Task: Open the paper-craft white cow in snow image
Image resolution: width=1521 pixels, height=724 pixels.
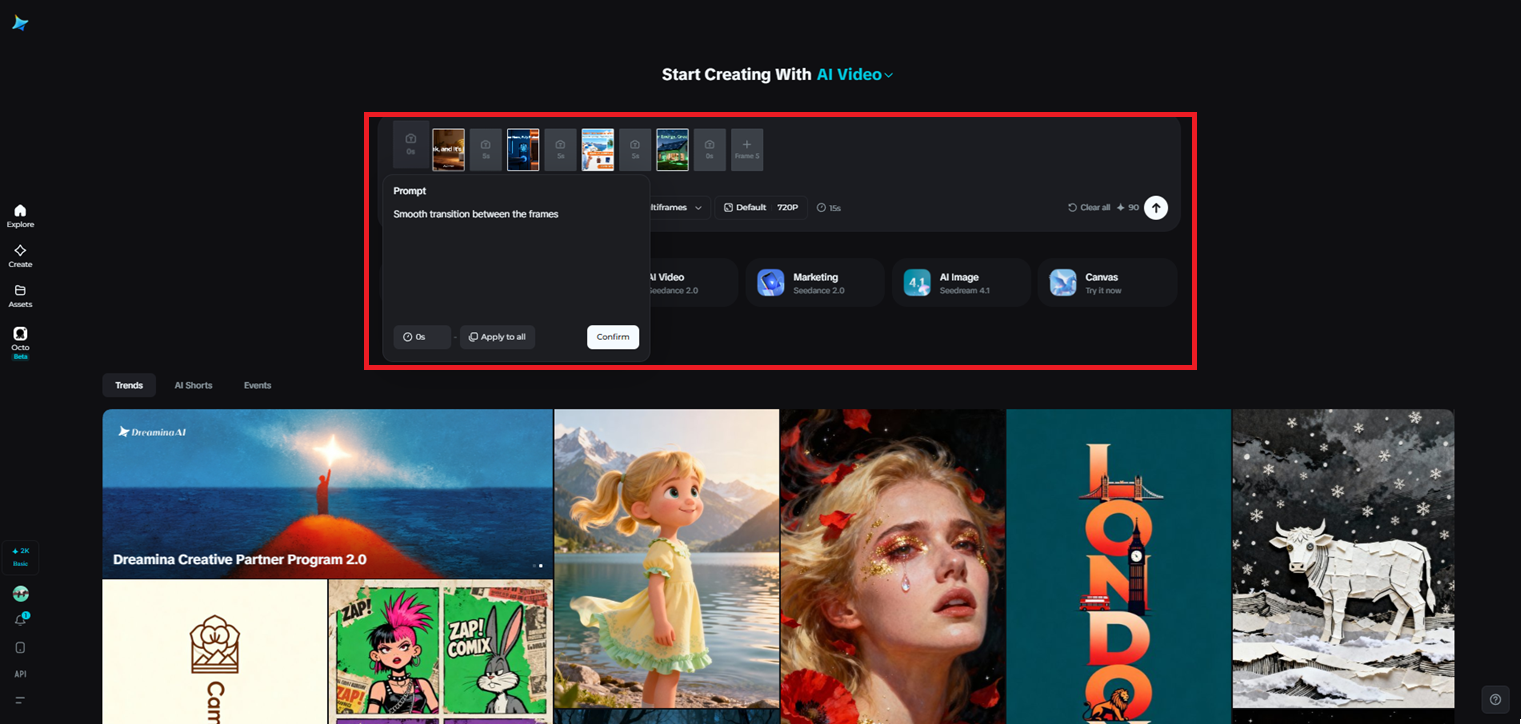Action: (1343, 559)
